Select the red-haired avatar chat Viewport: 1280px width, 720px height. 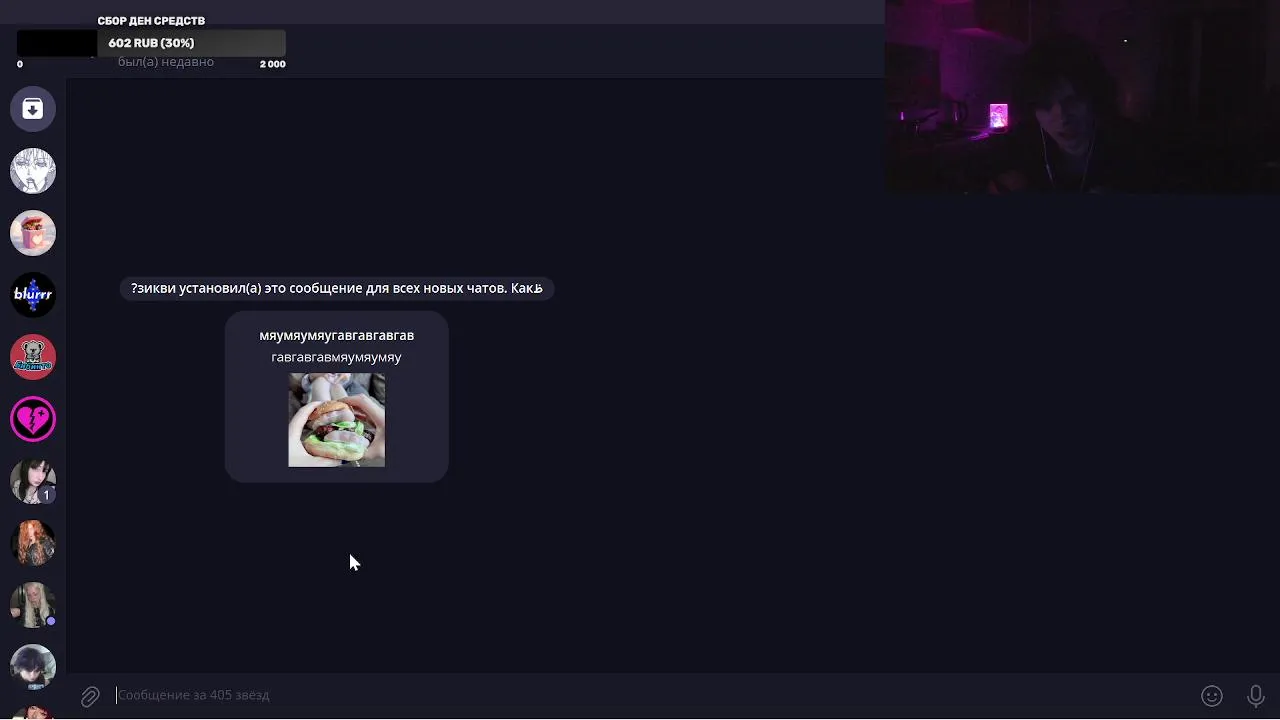tap(33, 543)
